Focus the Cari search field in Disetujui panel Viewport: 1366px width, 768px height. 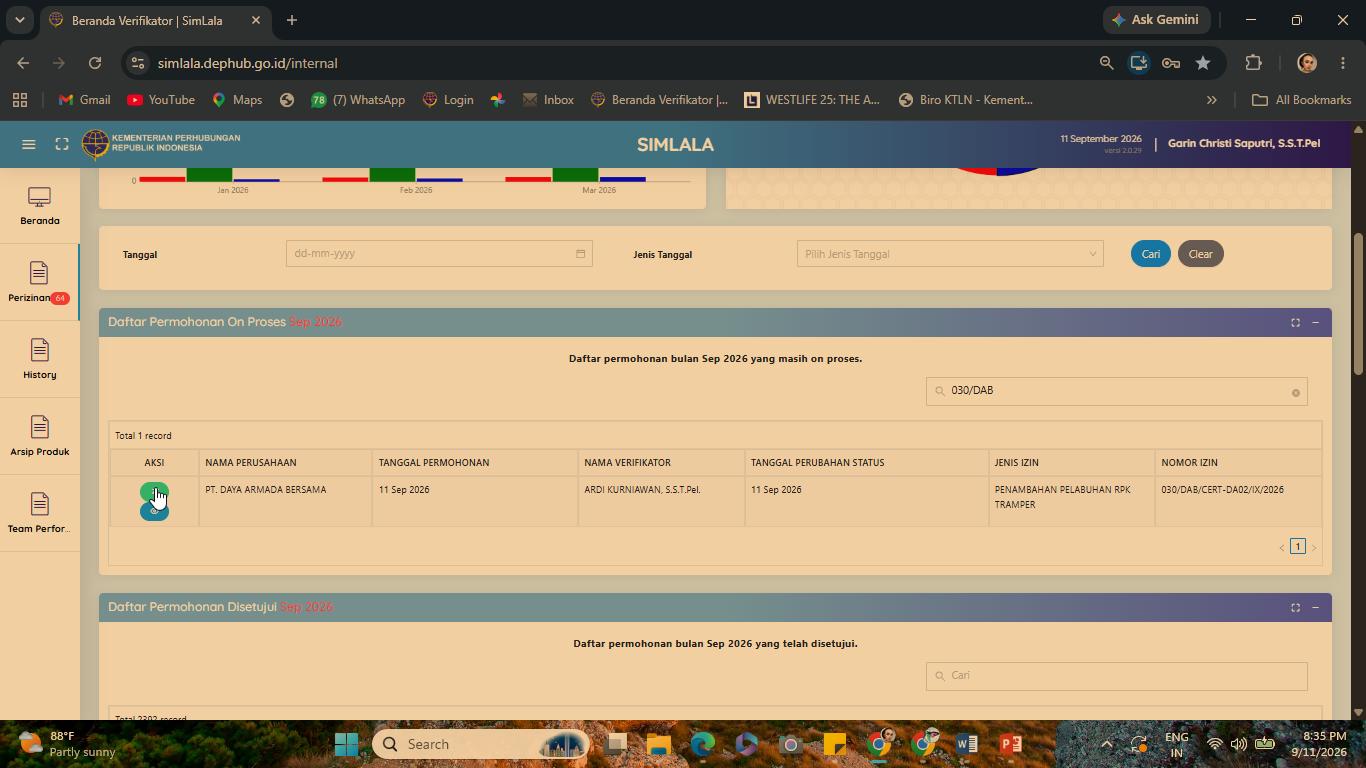(1116, 676)
